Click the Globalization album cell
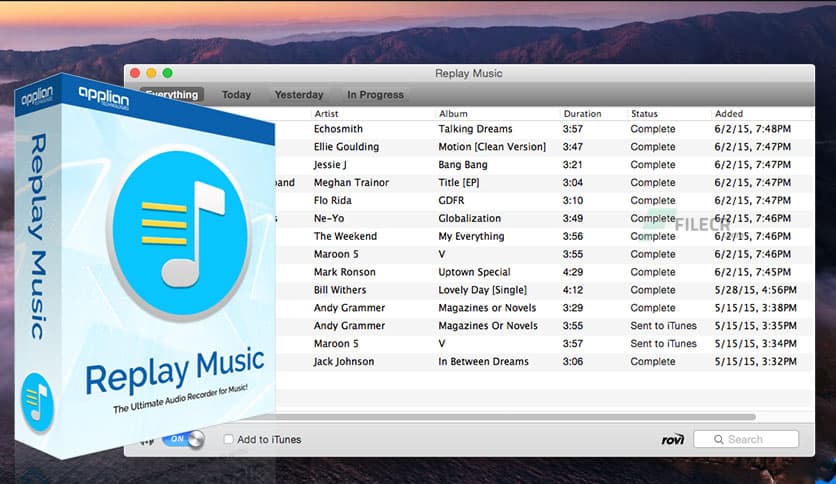 pos(470,218)
